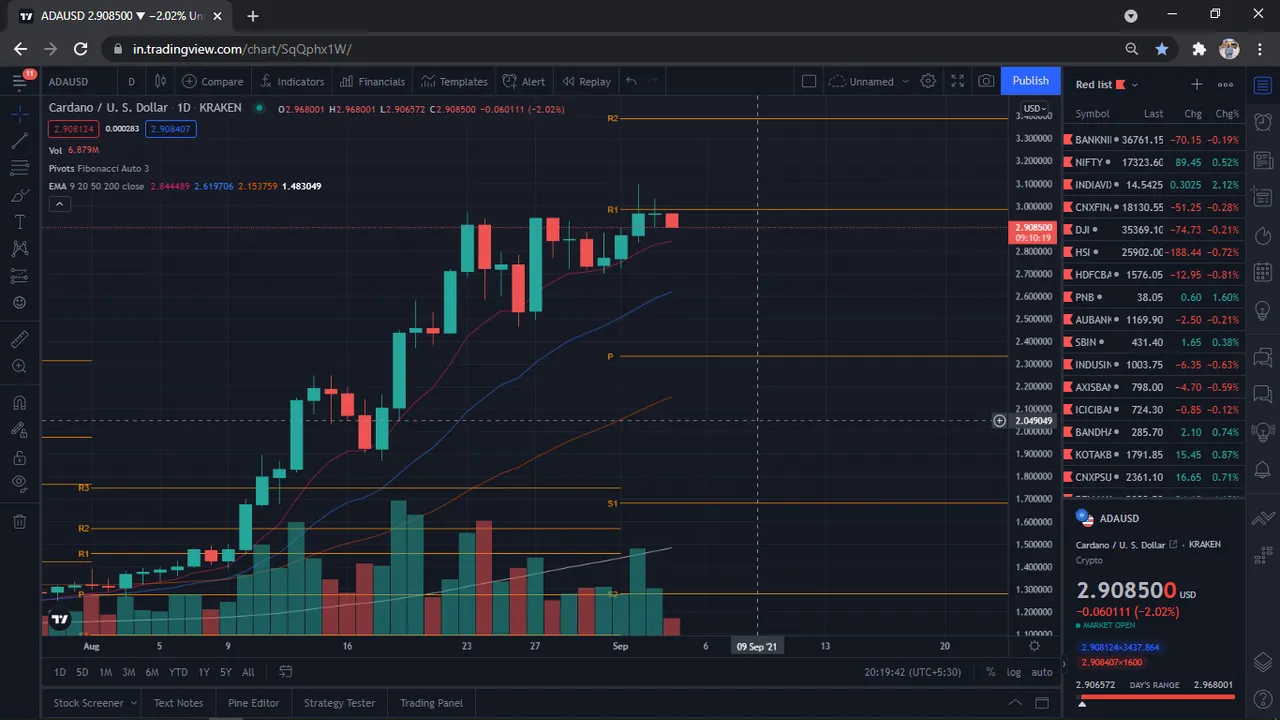Open the Unnamed layout dropdown
This screenshot has height=720, width=1280.
pos(869,81)
